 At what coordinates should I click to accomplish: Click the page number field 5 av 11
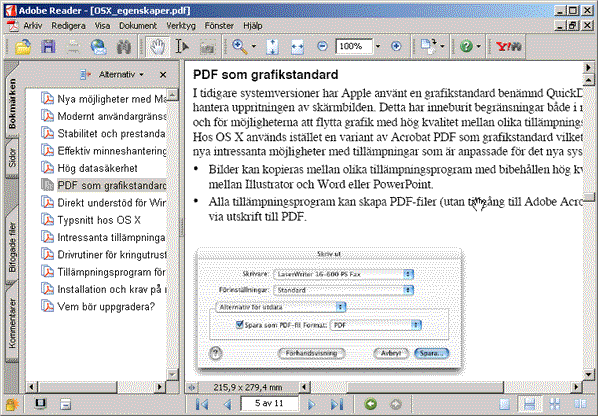click(269, 403)
